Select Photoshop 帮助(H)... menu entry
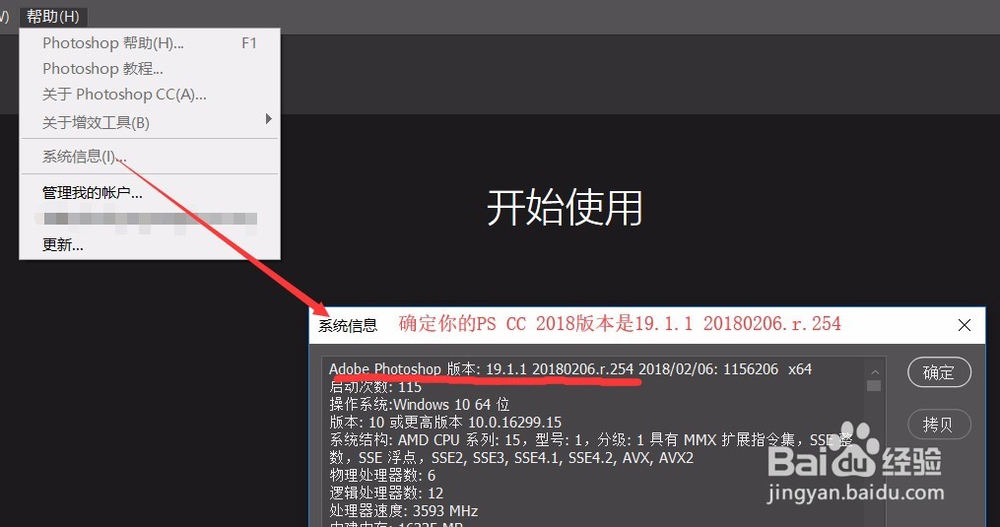Viewport: 1000px width, 527px height. pos(150,43)
